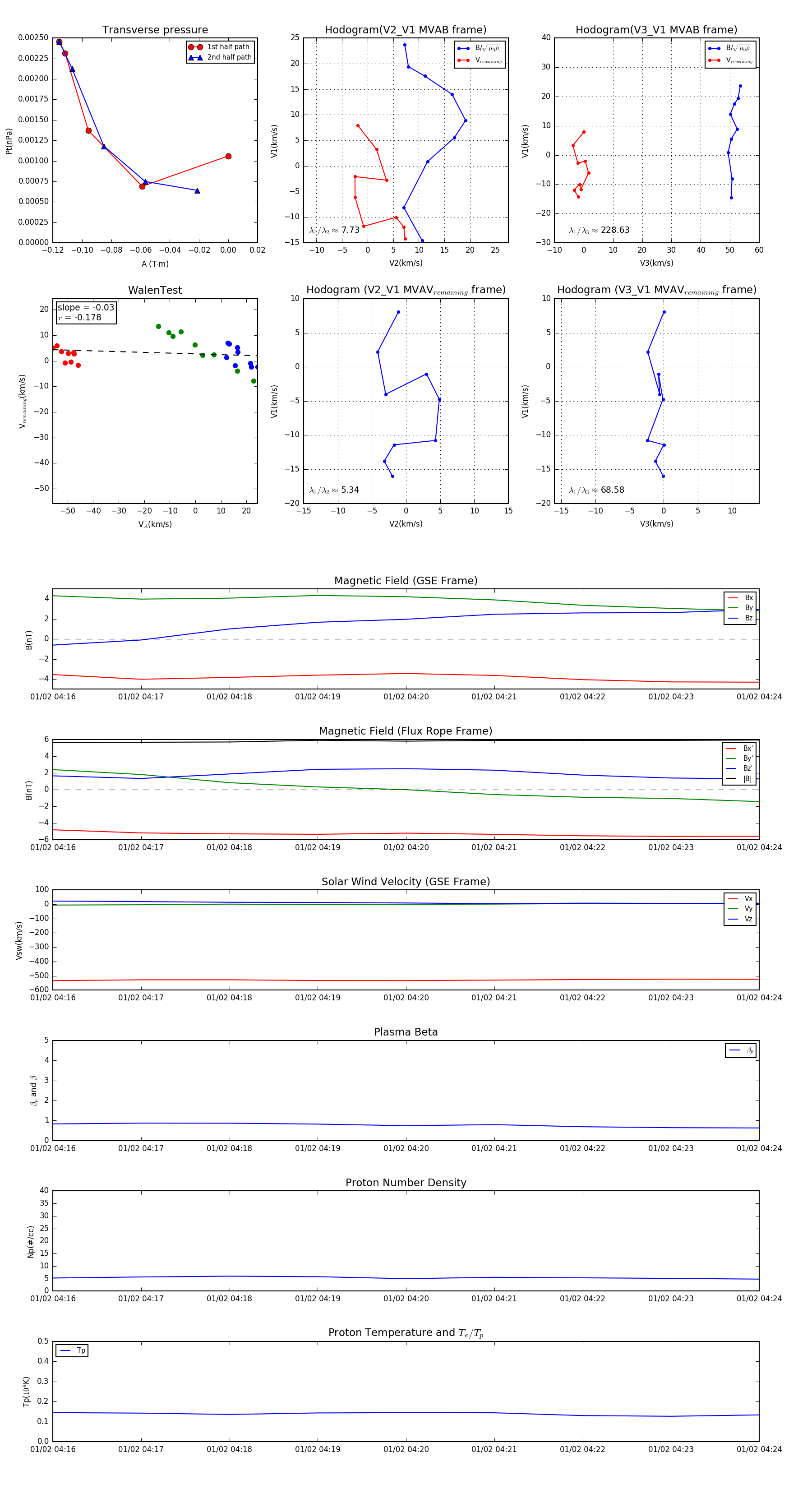Click V remaining legend entry in V3_V1 MVAB hodogram
812x1489 pixels.
click(x=730, y=60)
